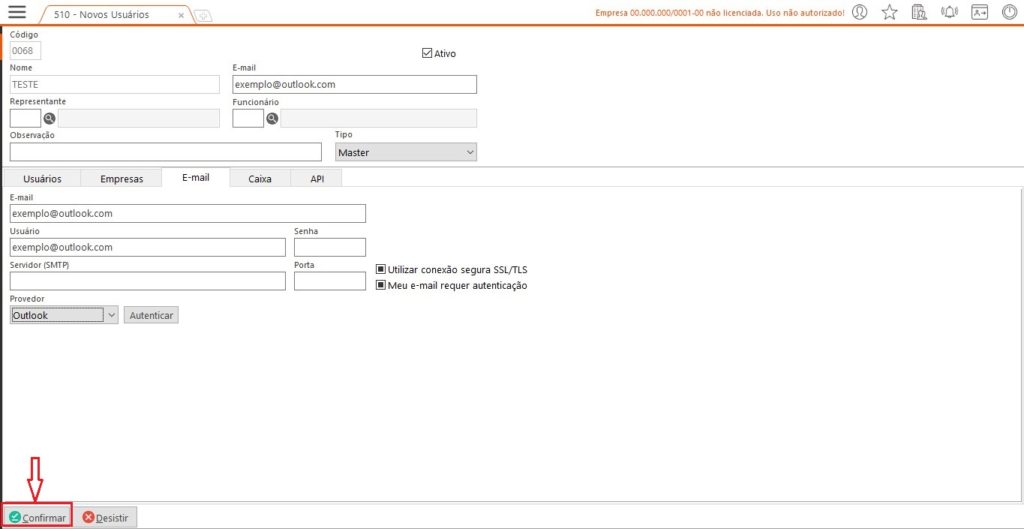1024x529 pixels.
Task: Click the user profile icon
Action: [859, 12]
